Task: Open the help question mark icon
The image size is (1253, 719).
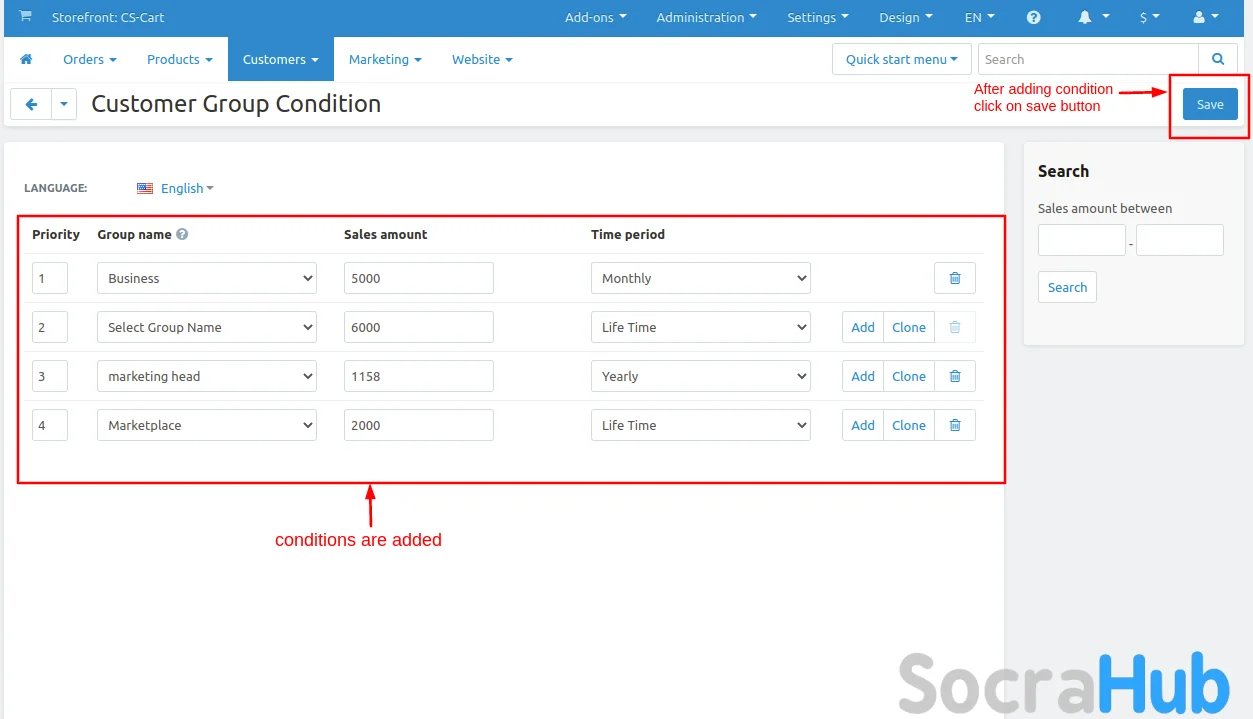Action: tap(1034, 18)
